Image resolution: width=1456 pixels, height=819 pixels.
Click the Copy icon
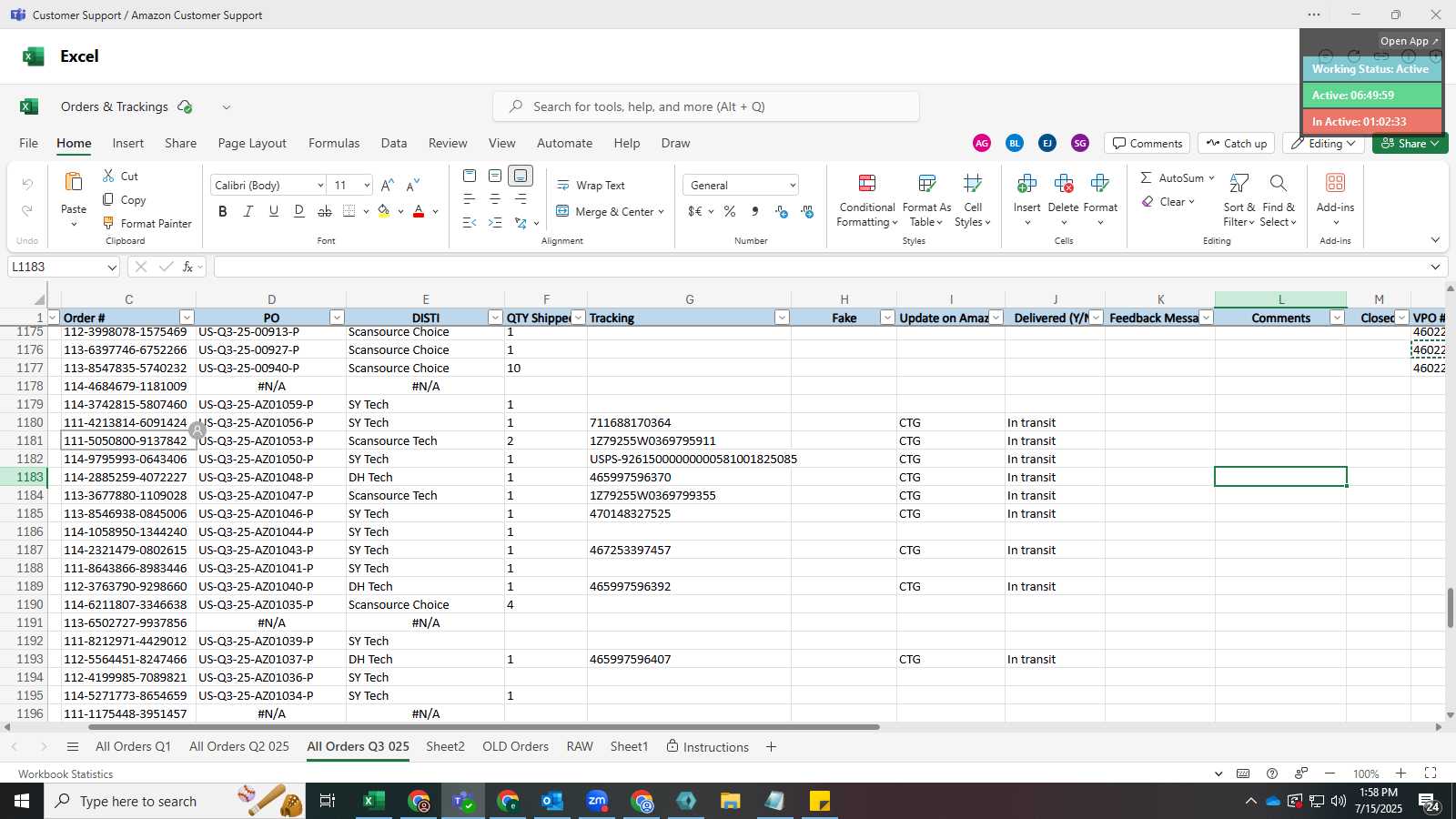[x=109, y=199]
